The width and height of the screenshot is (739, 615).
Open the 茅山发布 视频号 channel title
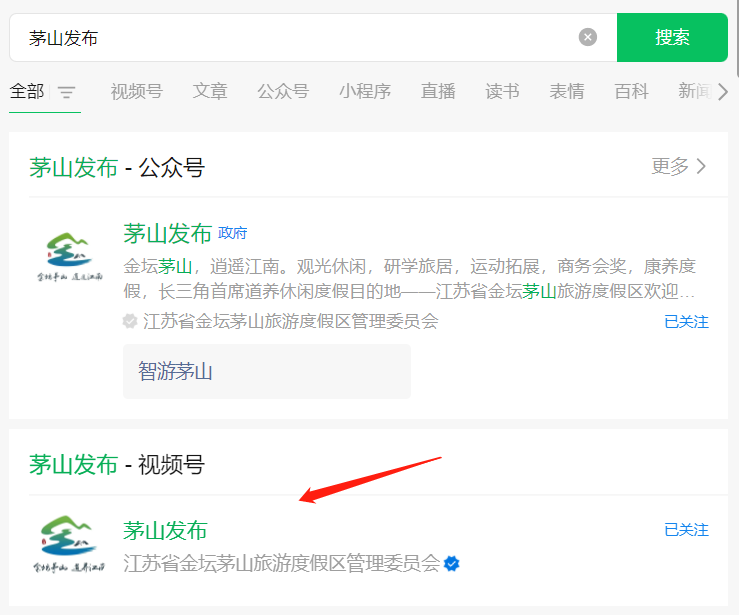tap(165, 531)
